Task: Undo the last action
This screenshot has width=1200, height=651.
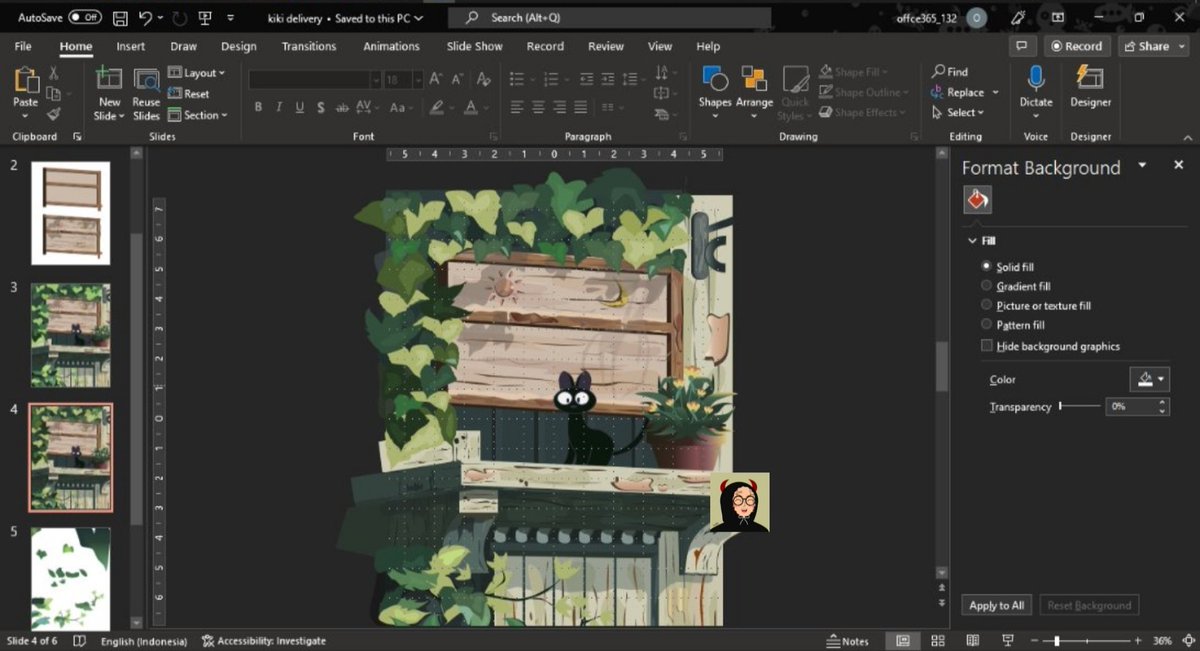Action: point(146,18)
